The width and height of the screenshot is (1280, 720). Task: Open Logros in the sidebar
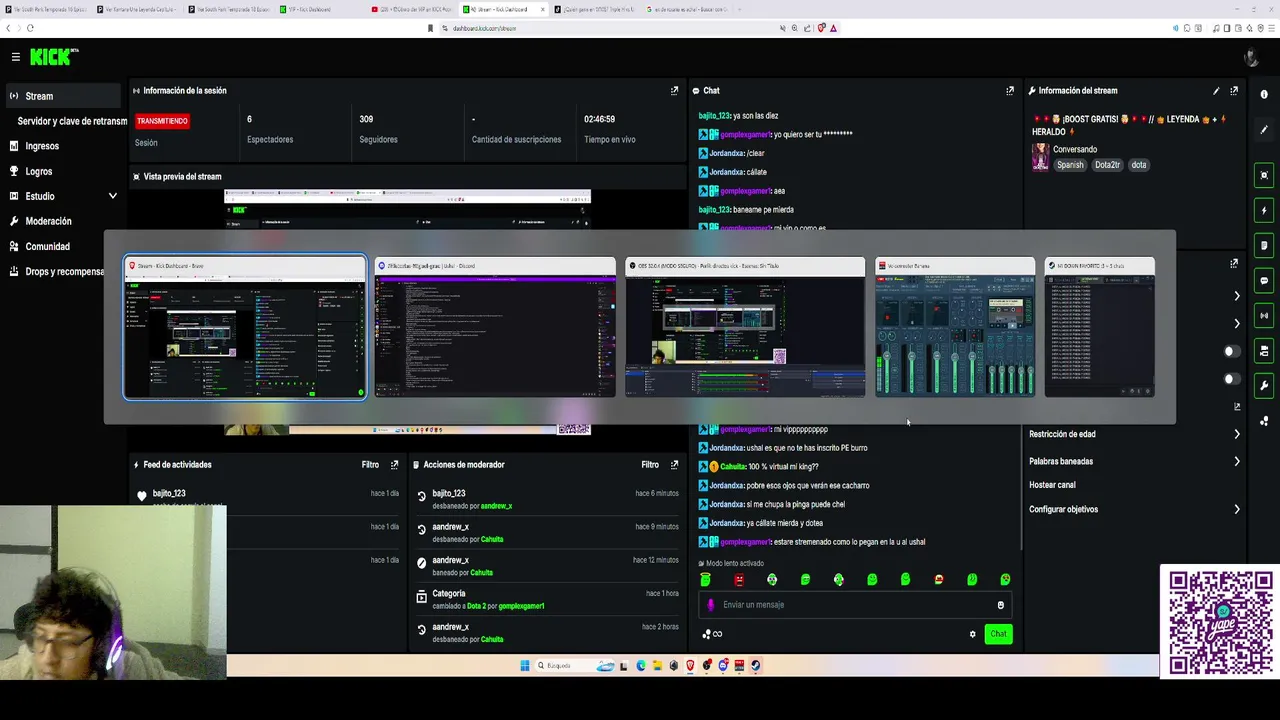pos(62,171)
